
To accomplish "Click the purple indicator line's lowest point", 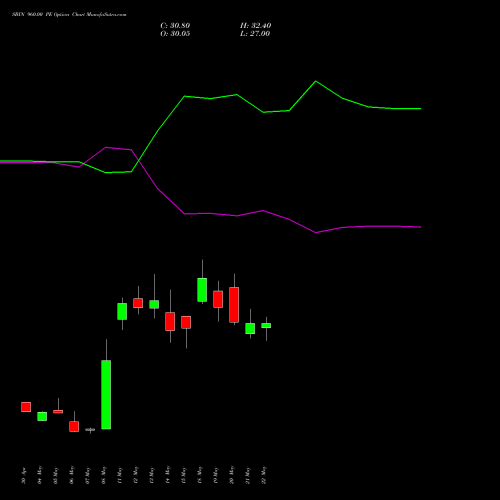I will 316,232.
